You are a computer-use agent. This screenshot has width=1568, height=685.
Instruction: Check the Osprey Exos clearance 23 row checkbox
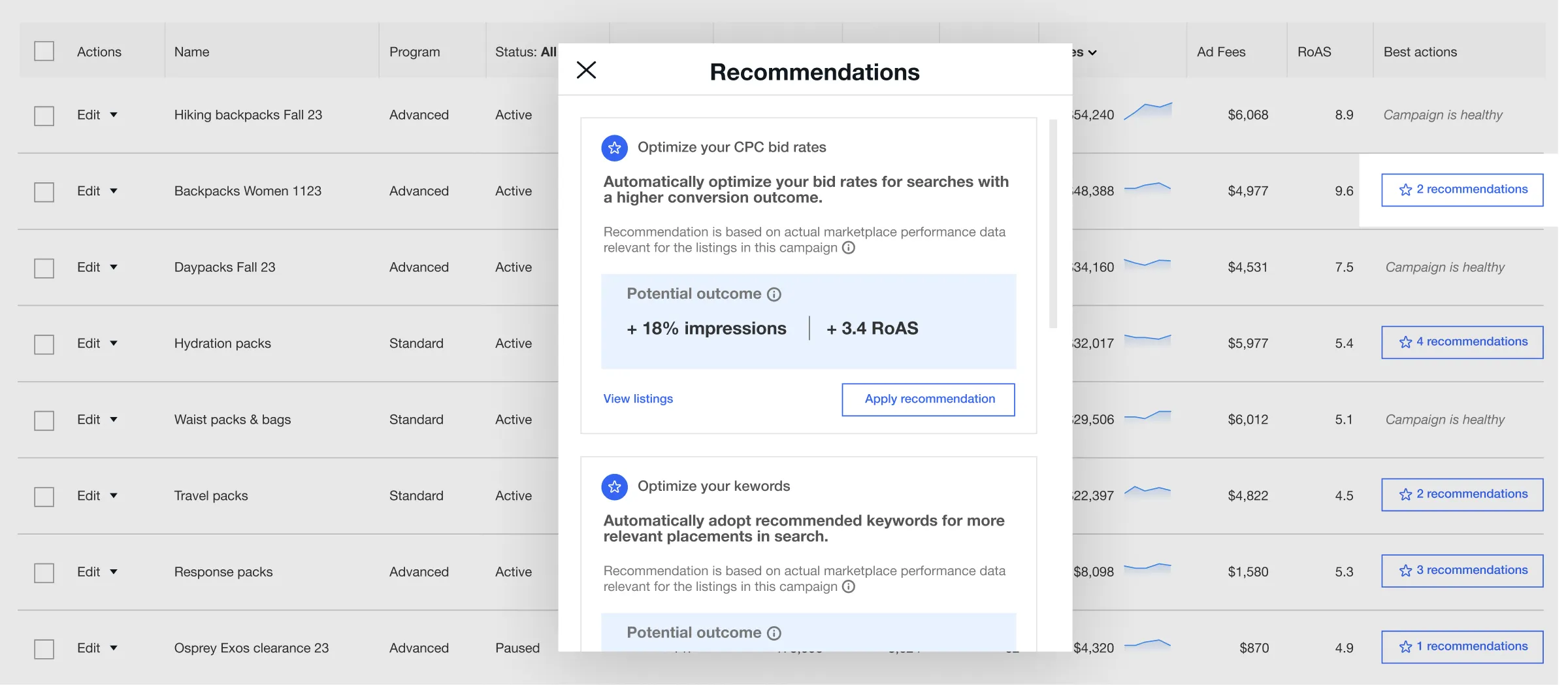pyautogui.click(x=44, y=649)
